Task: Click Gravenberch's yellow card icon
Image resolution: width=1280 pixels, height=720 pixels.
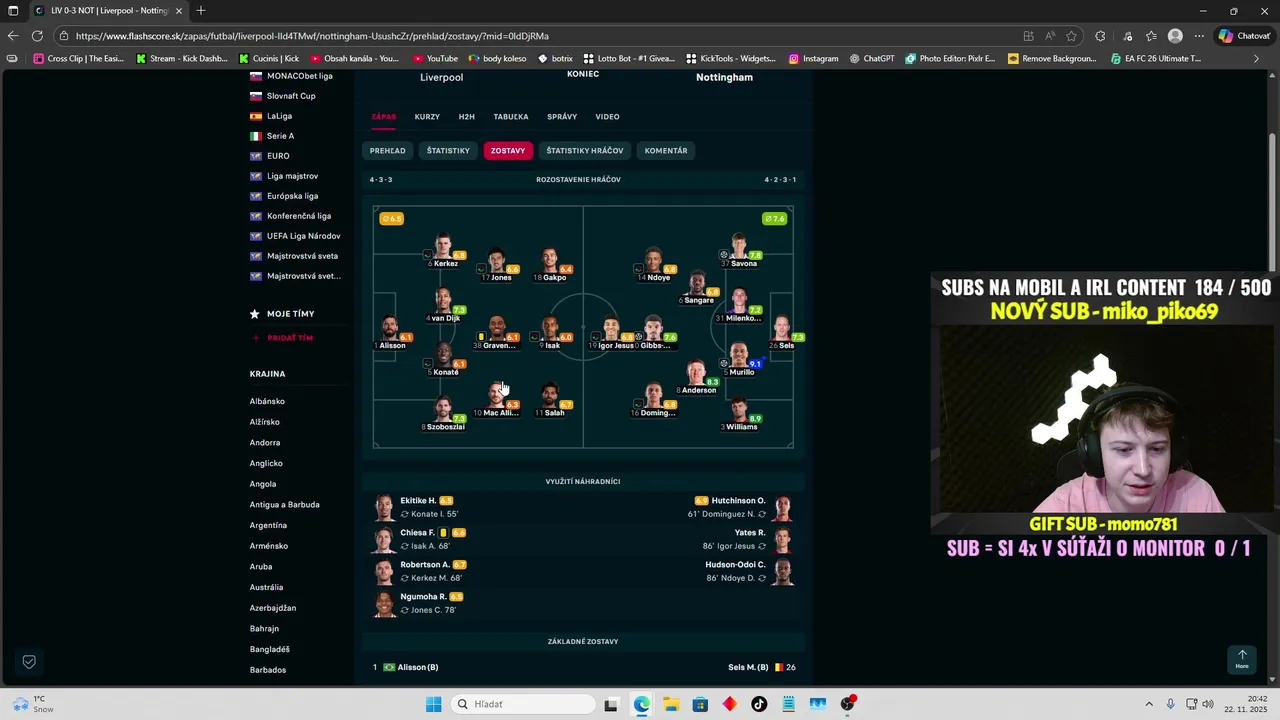Action: coord(481,337)
